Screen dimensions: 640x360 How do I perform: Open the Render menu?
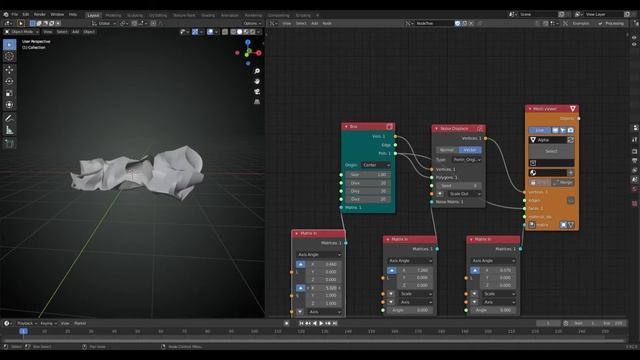coord(40,14)
